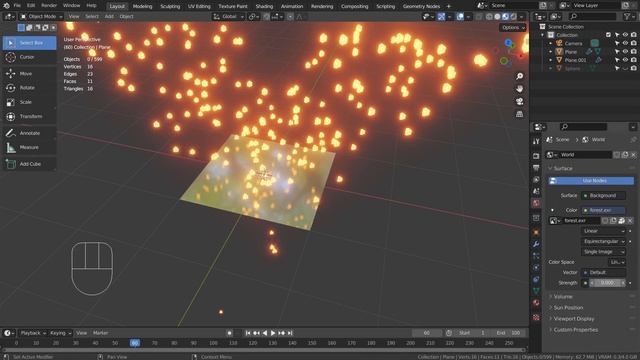Image resolution: width=640 pixels, height=360 pixels.
Task: Choose the Move tool
Action: click(29, 73)
